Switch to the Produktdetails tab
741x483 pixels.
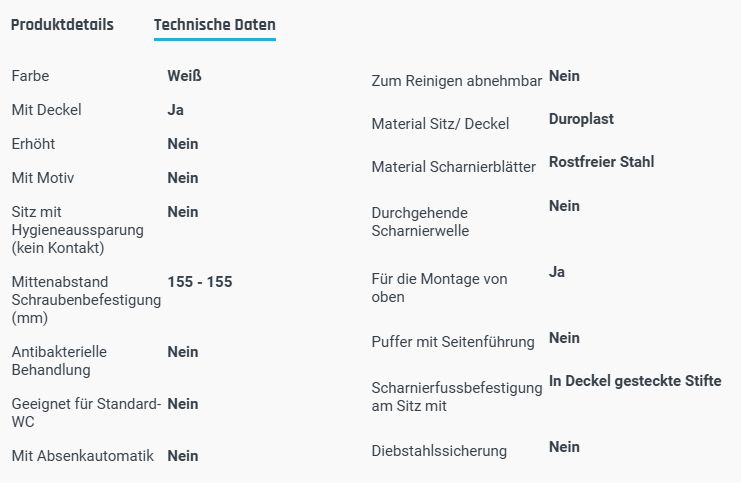[62, 25]
